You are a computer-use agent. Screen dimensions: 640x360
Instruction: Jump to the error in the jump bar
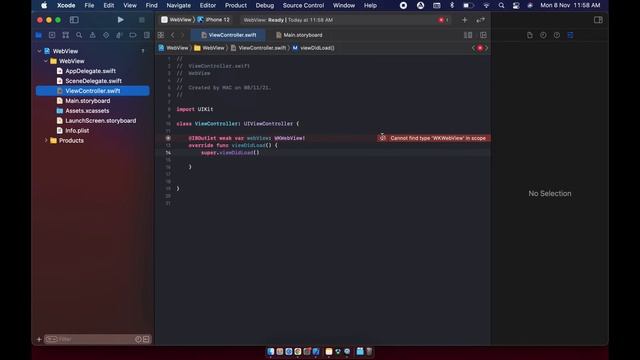[x=480, y=48]
